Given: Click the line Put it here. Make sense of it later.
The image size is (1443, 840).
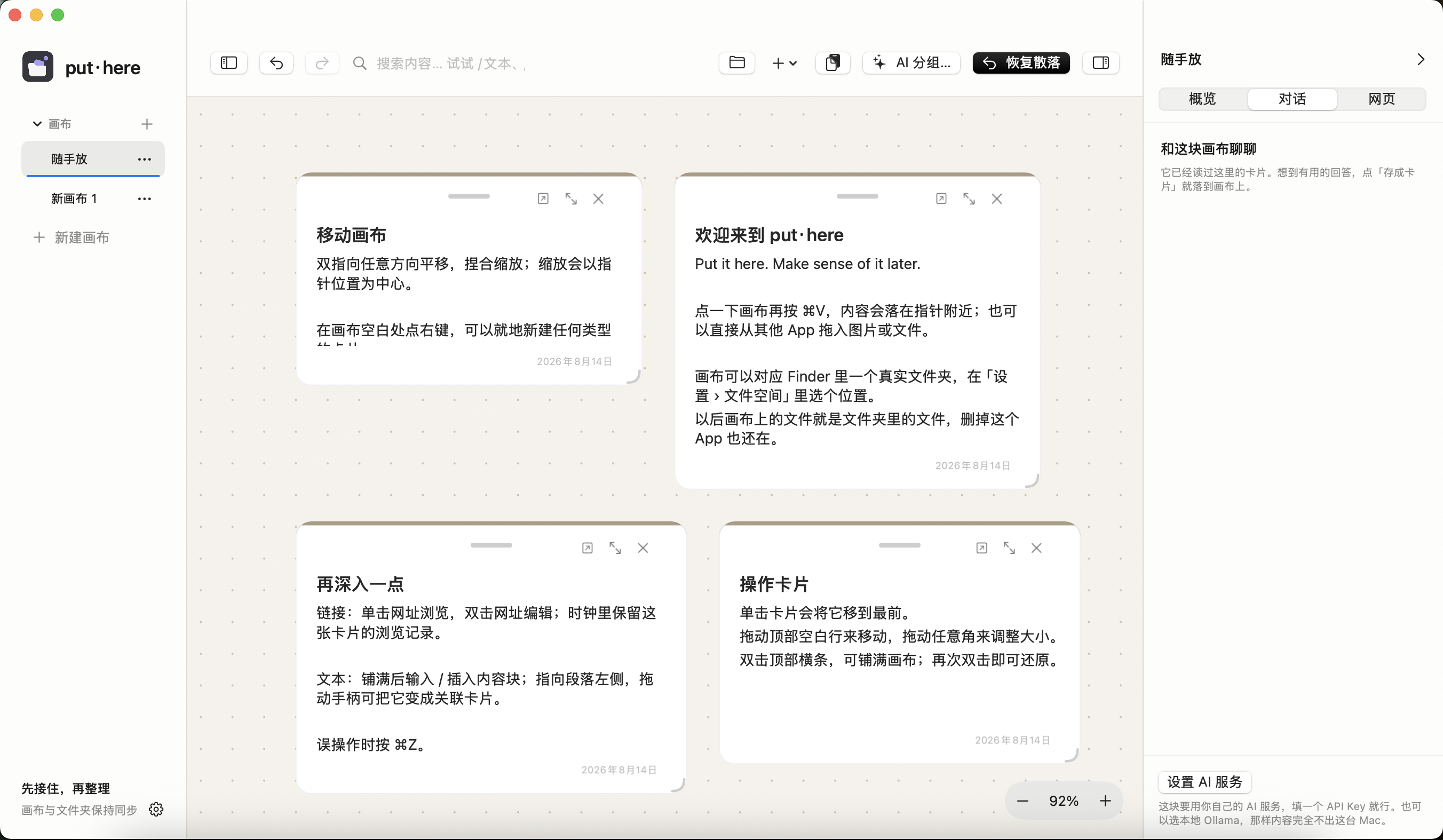Looking at the screenshot, I should click(x=807, y=264).
